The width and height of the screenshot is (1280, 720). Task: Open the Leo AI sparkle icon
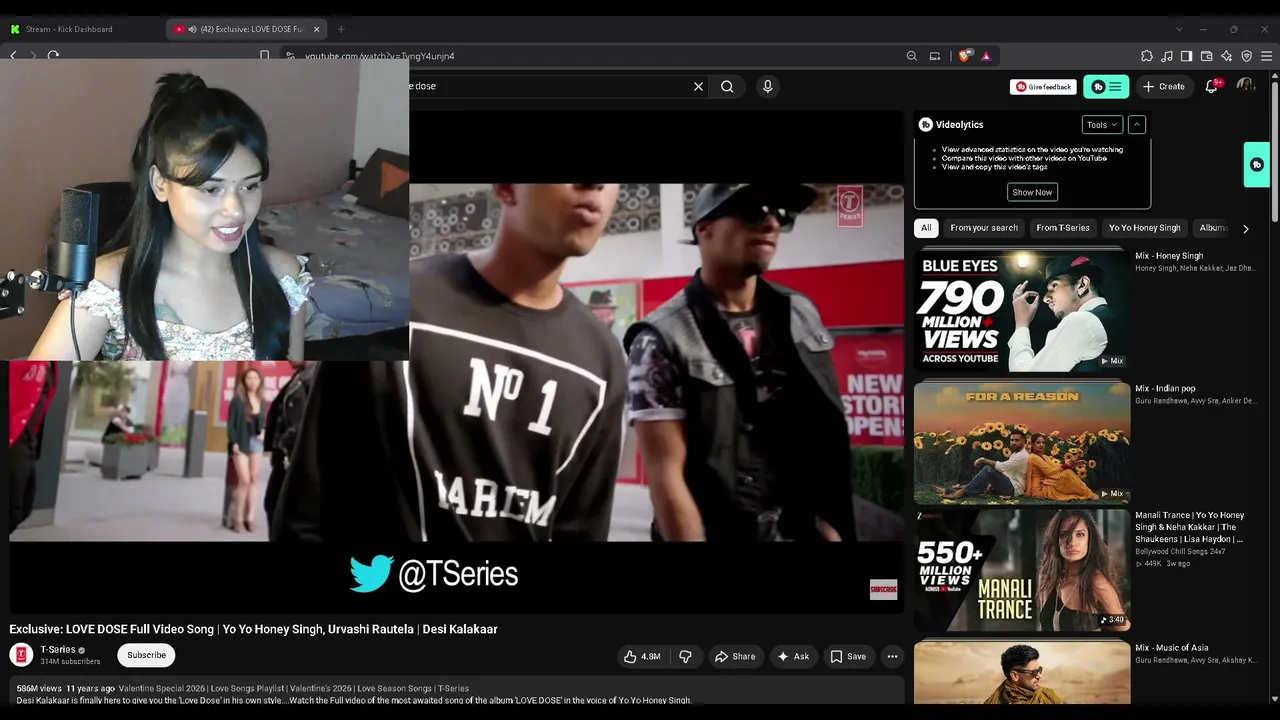(x=1227, y=56)
